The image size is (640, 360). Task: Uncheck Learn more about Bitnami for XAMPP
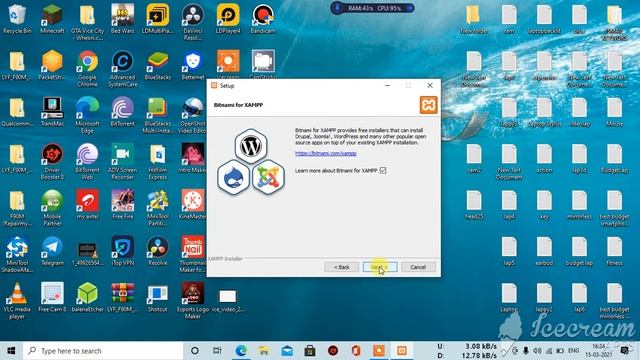[383, 170]
